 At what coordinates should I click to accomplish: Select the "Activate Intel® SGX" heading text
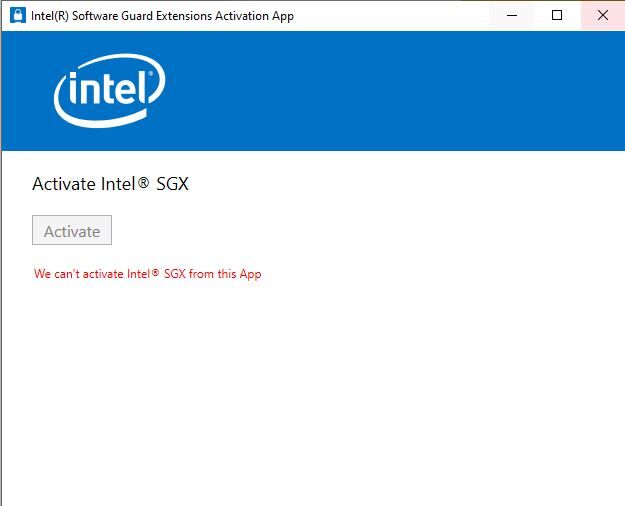tap(110, 184)
